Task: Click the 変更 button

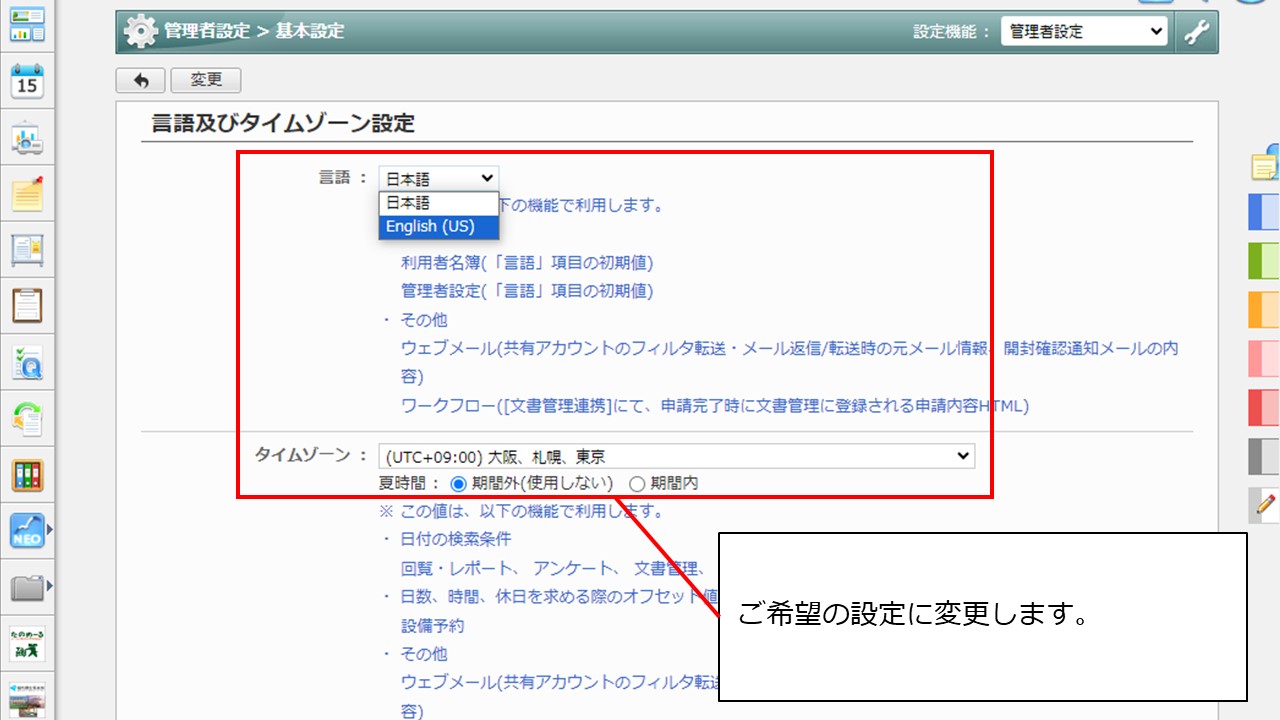Action: [206, 81]
